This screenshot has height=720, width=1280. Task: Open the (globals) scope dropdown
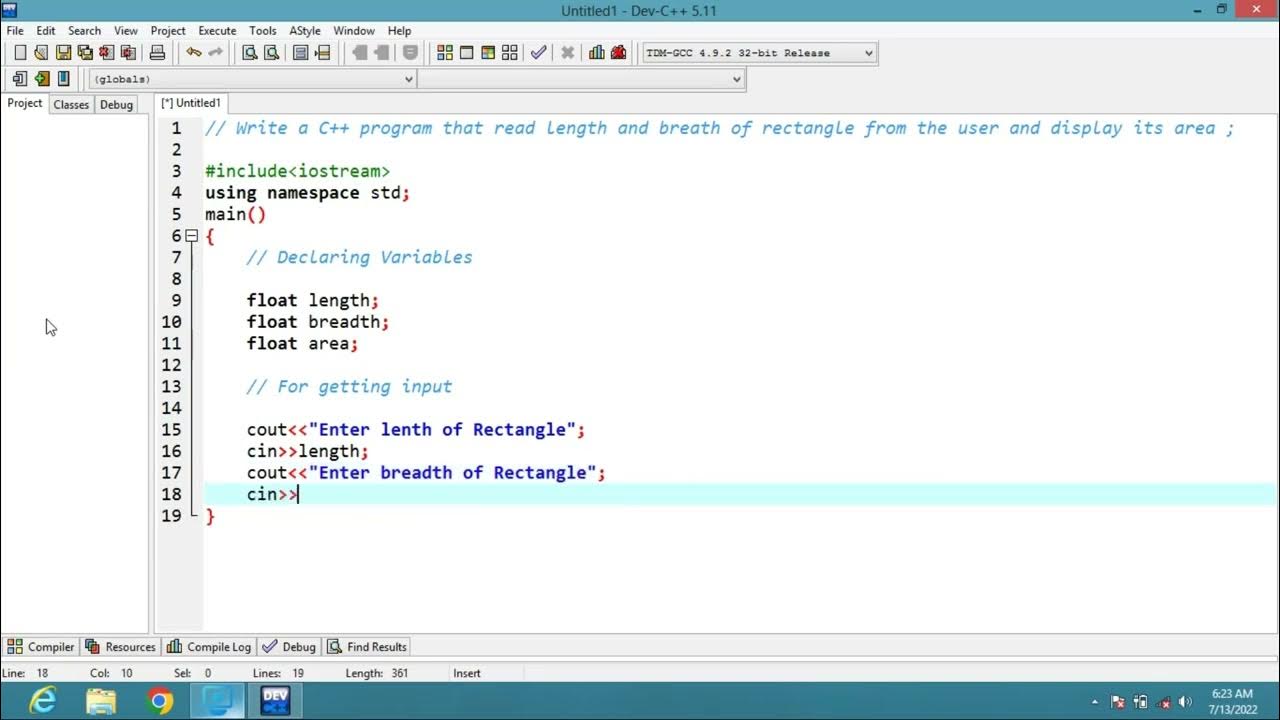pos(253,79)
